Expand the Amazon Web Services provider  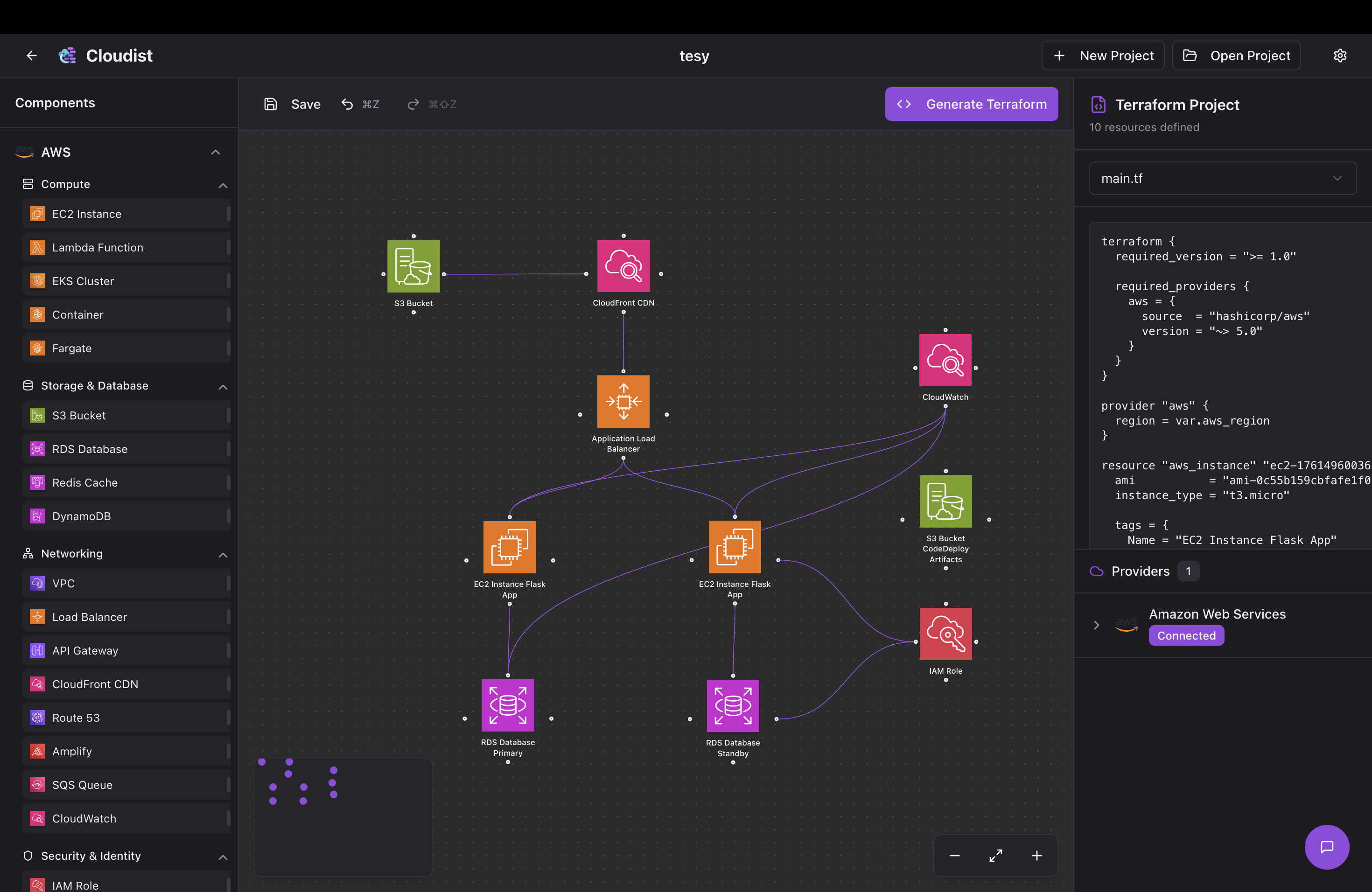(1097, 625)
